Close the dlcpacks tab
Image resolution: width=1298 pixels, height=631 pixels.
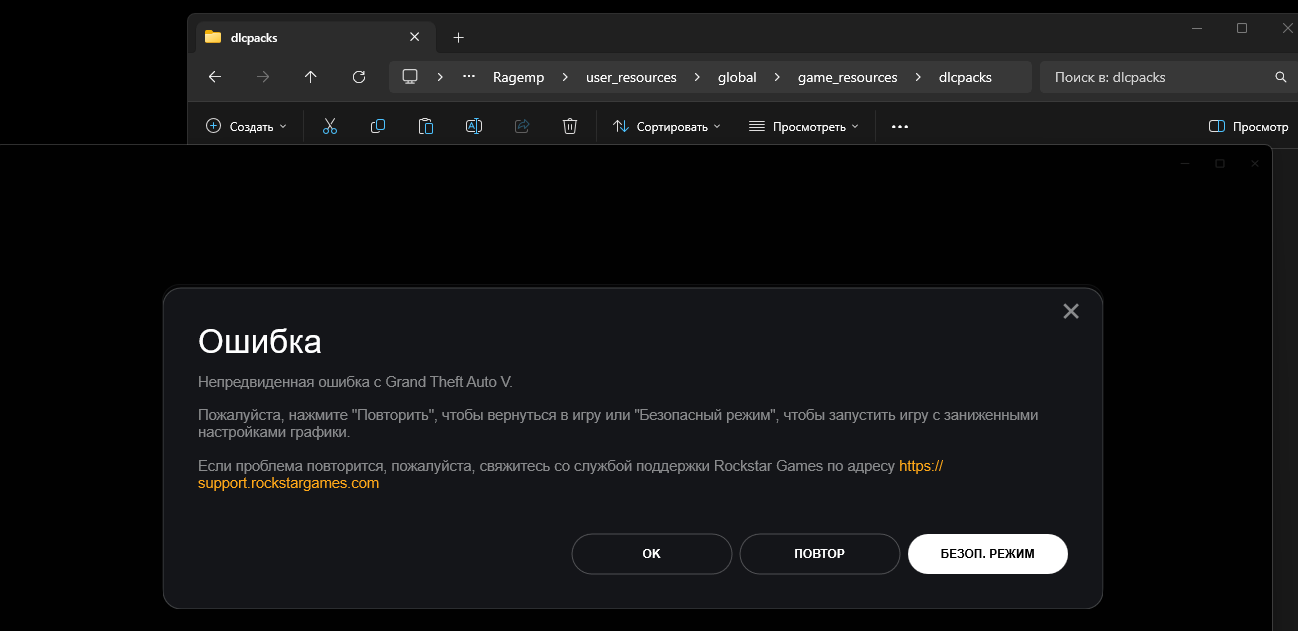click(414, 37)
